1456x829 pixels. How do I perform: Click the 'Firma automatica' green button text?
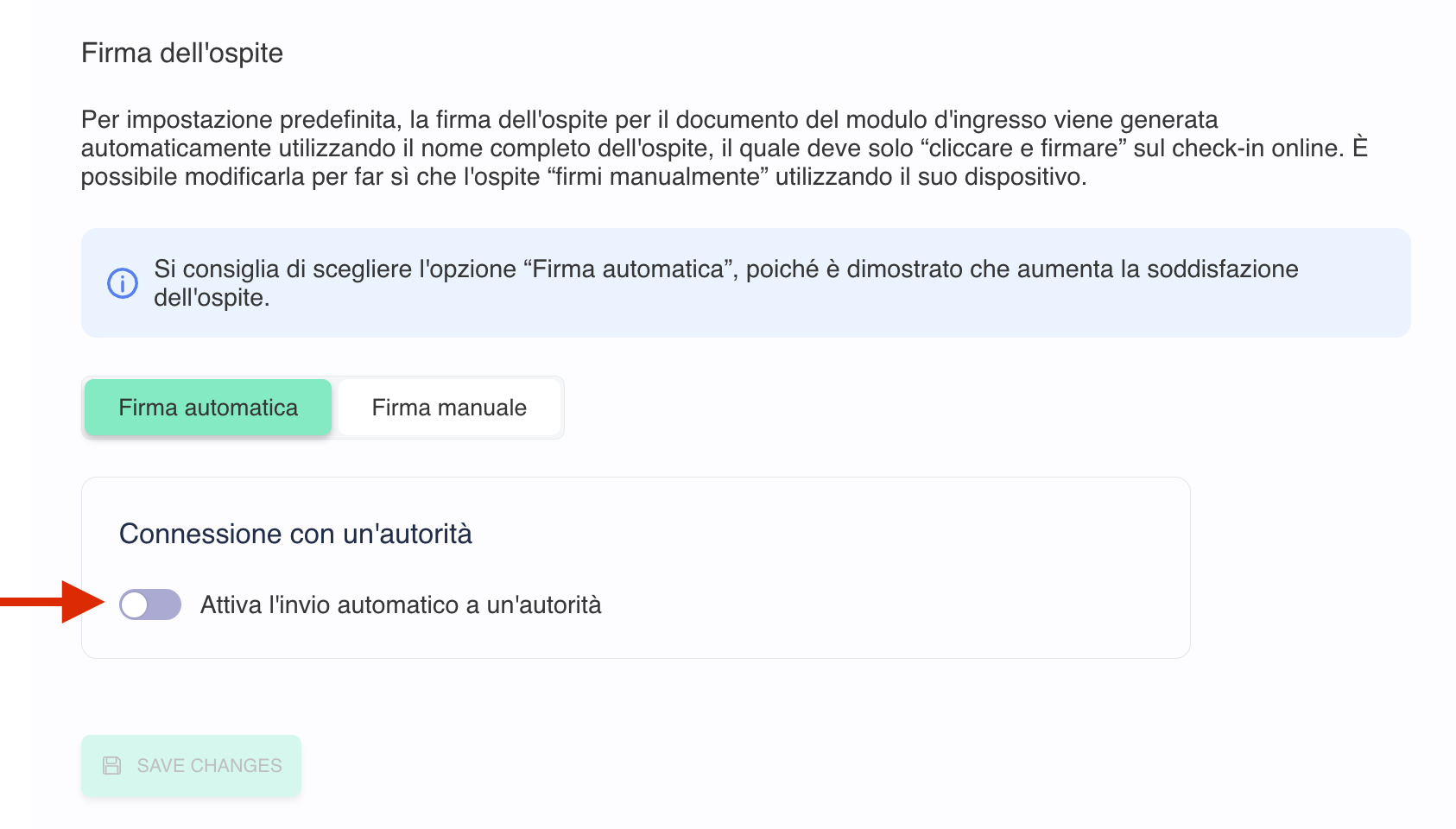click(x=208, y=408)
